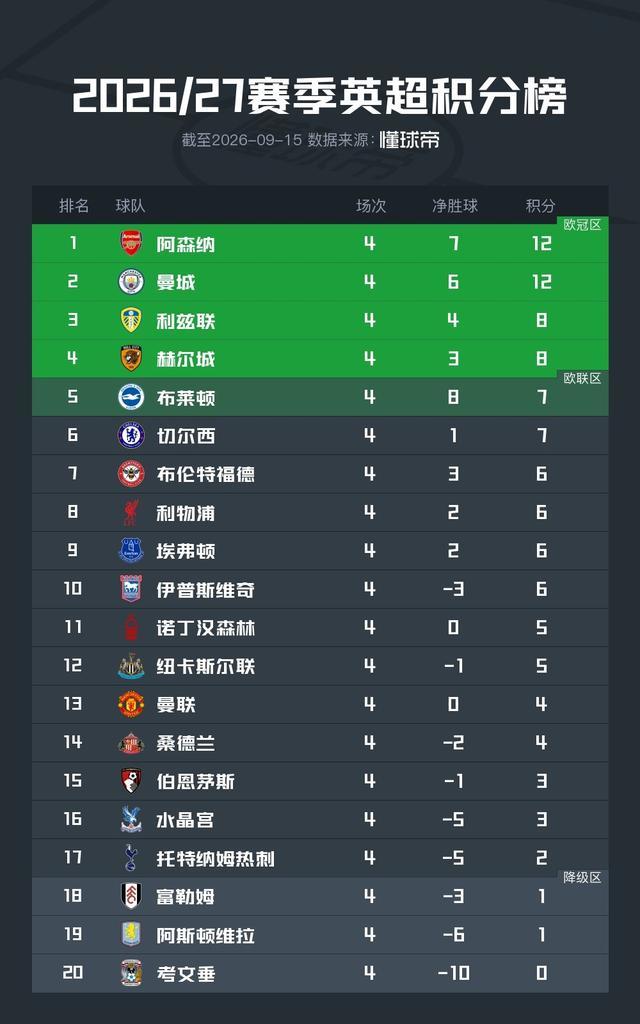
Task: Select the Leeds United crest
Action: (x=131, y=320)
